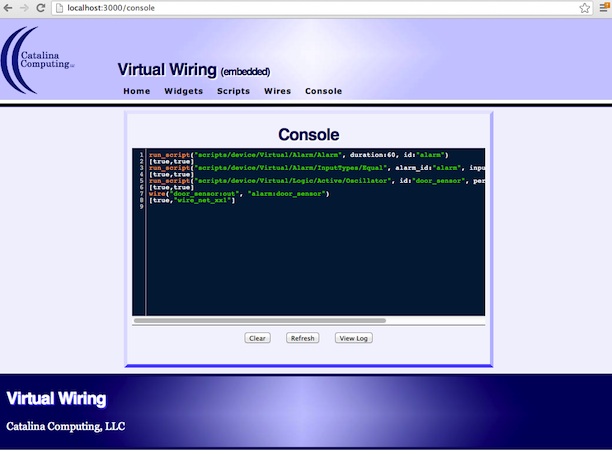This screenshot has width=612, height=454.
Task: Click the browser forward arrow
Action: 24,8
